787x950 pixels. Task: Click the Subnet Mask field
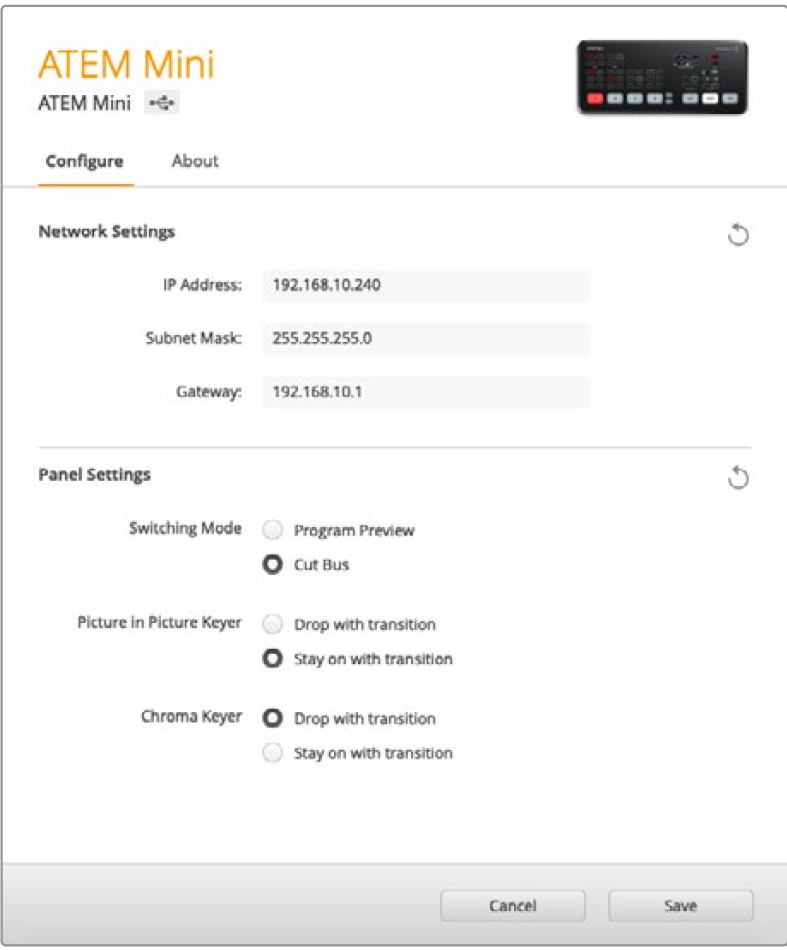click(426, 339)
